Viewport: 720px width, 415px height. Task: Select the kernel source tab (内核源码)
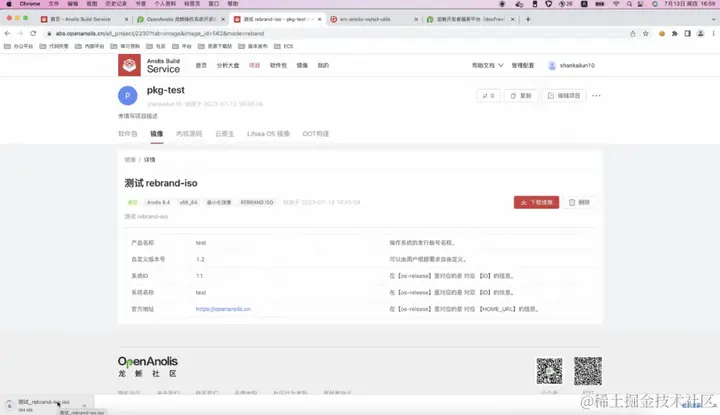(x=189, y=134)
